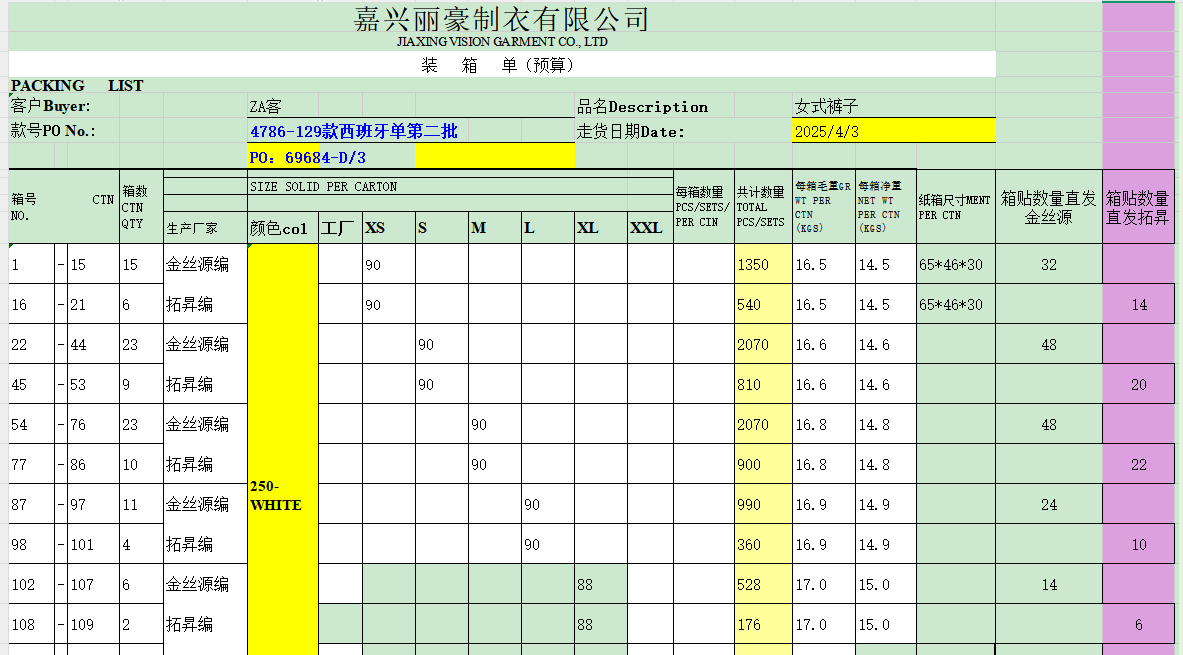Screen dimensions: 1183x655
Task: Select the sticker count cell showing 32
Action: 1048,265
